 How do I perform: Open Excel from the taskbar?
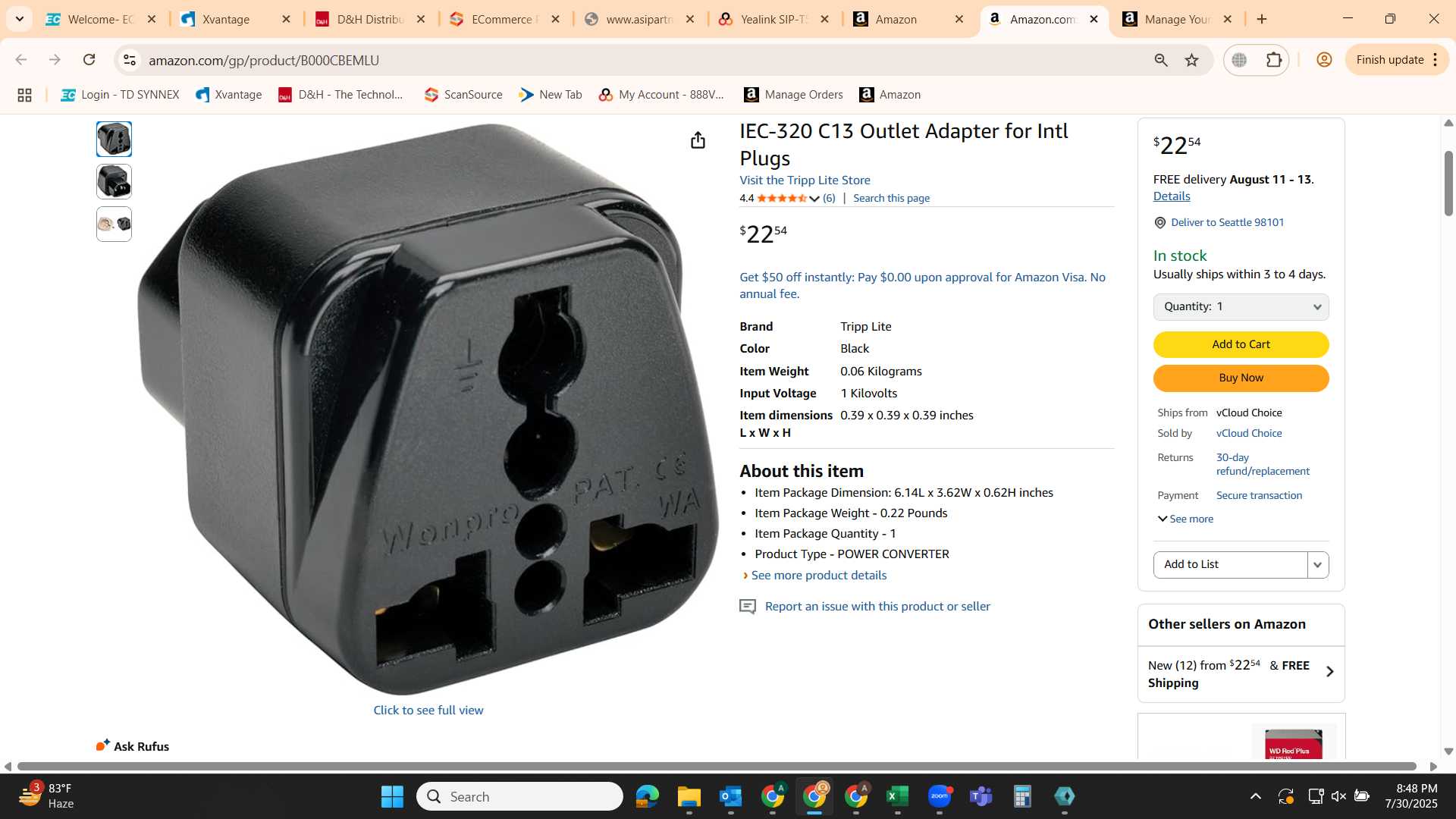tap(897, 796)
